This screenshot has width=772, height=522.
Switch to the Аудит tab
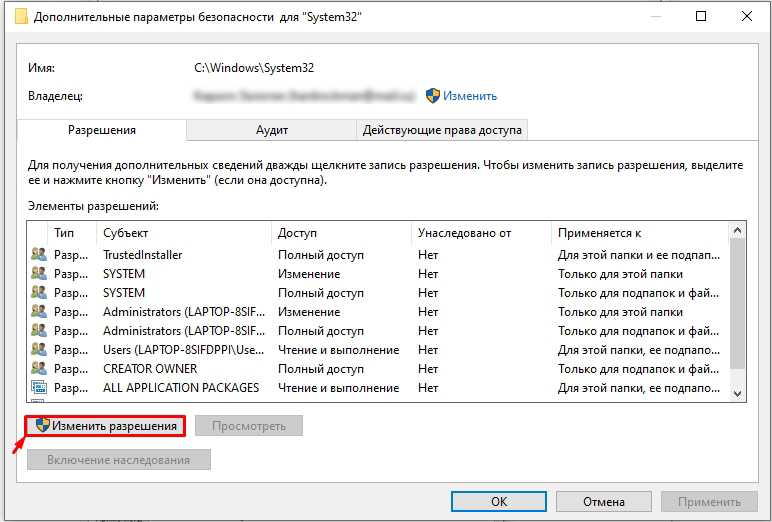[x=272, y=130]
